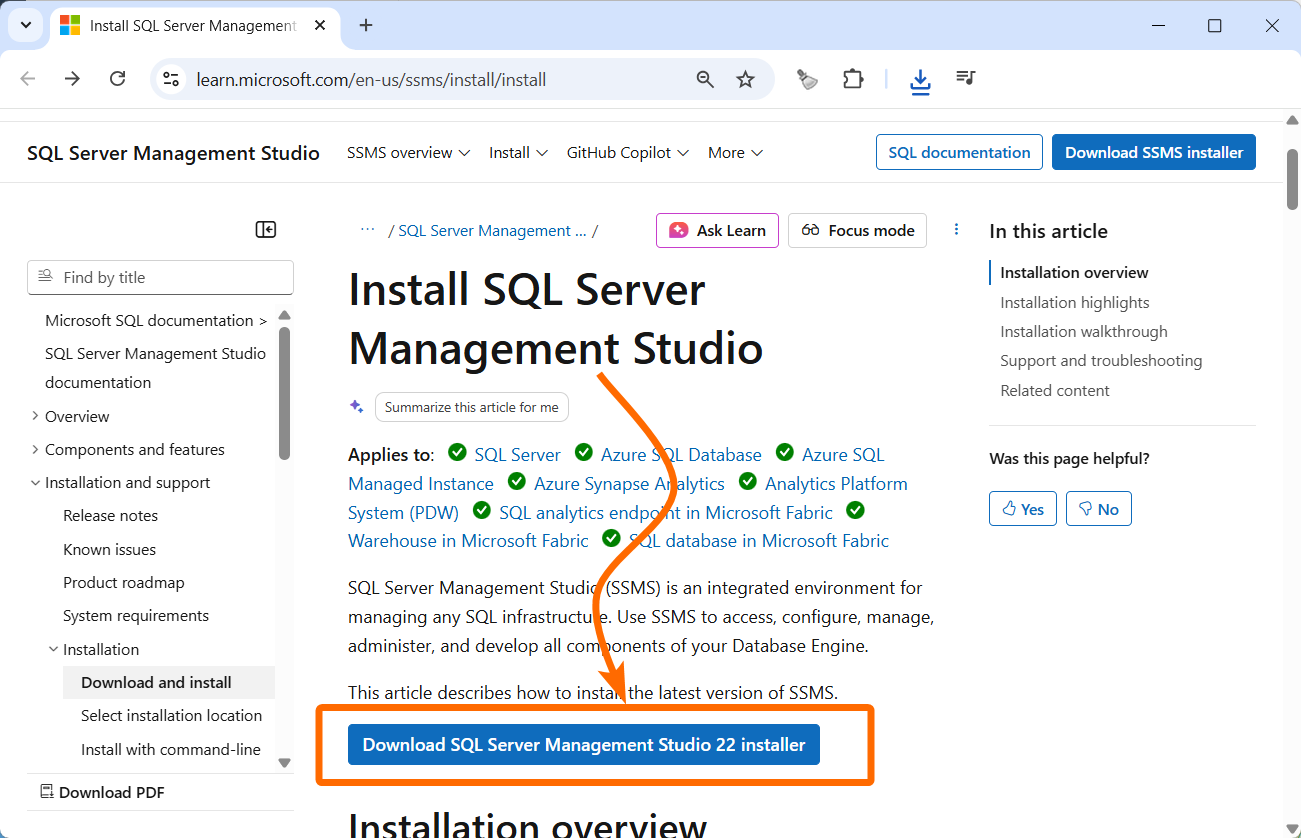Open the tab search dropdown arrow
This screenshot has height=838, width=1301.
[x=26, y=25]
